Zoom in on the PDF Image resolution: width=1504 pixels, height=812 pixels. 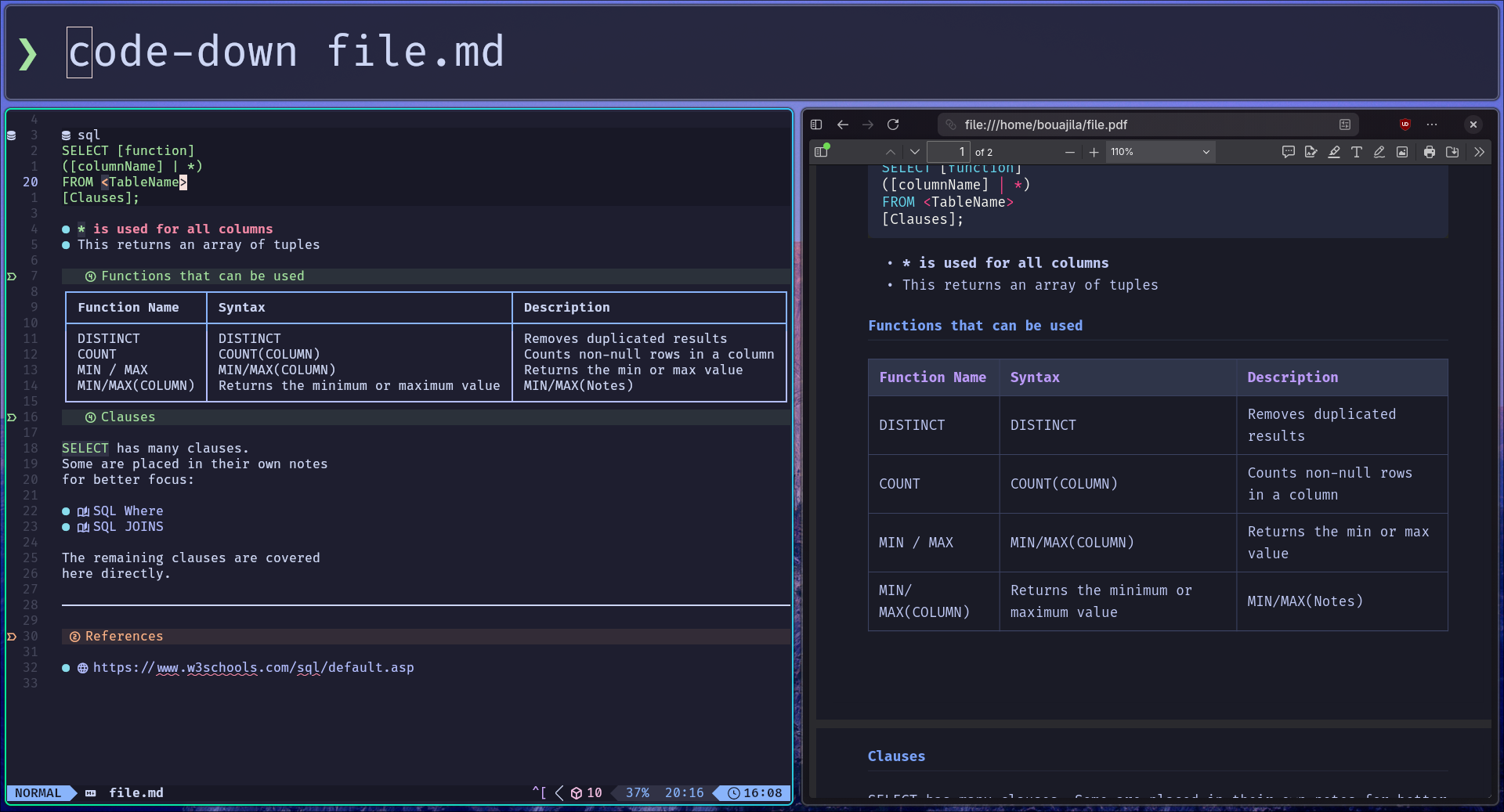[x=1094, y=152]
